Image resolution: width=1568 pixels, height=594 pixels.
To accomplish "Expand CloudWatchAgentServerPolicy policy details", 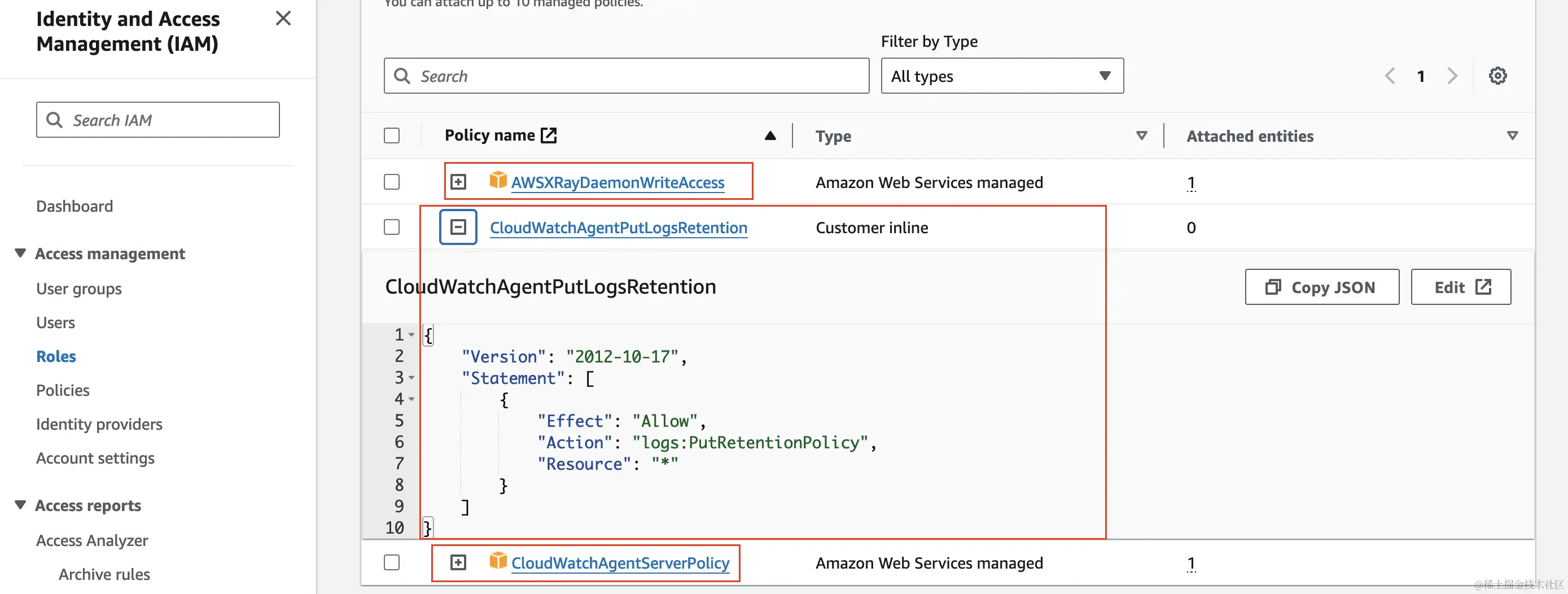I will click(458, 563).
